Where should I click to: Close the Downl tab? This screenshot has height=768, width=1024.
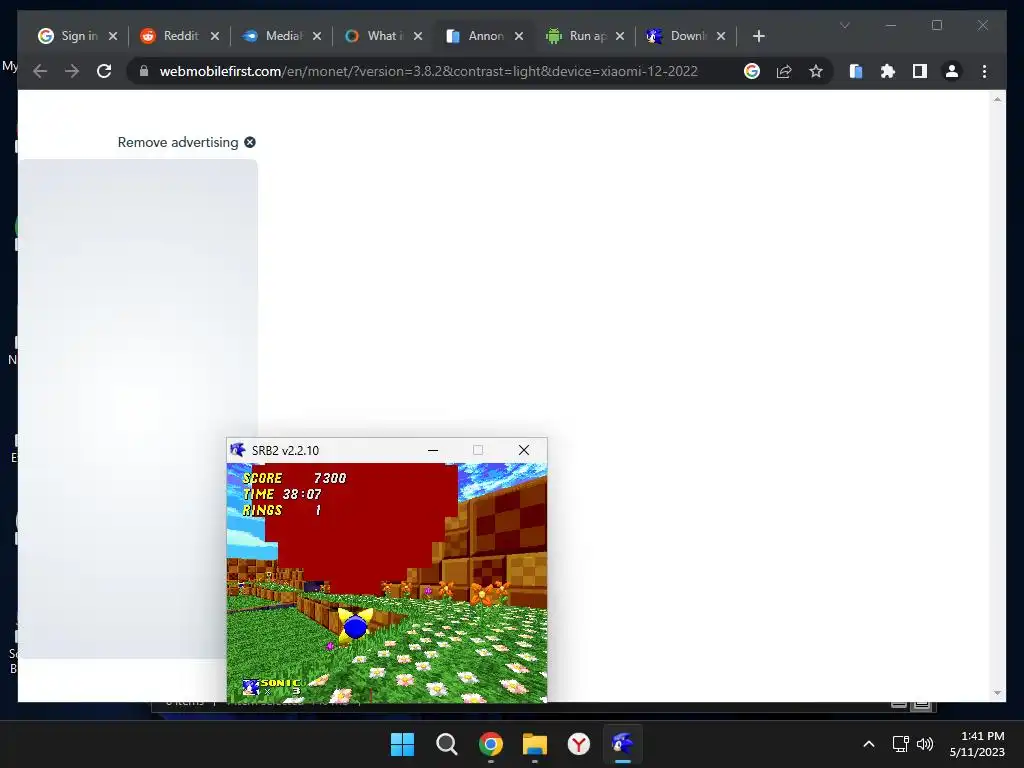pyautogui.click(x=721, y=36)
